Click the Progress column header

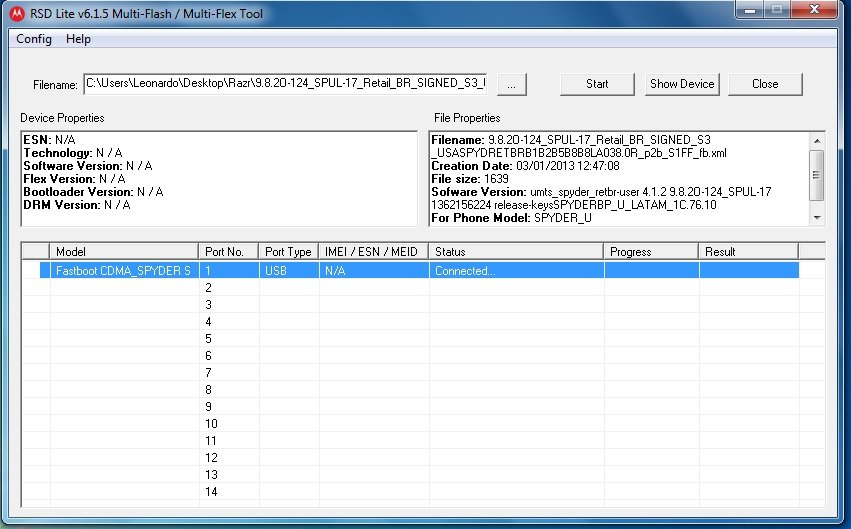(x=651, y=252)
